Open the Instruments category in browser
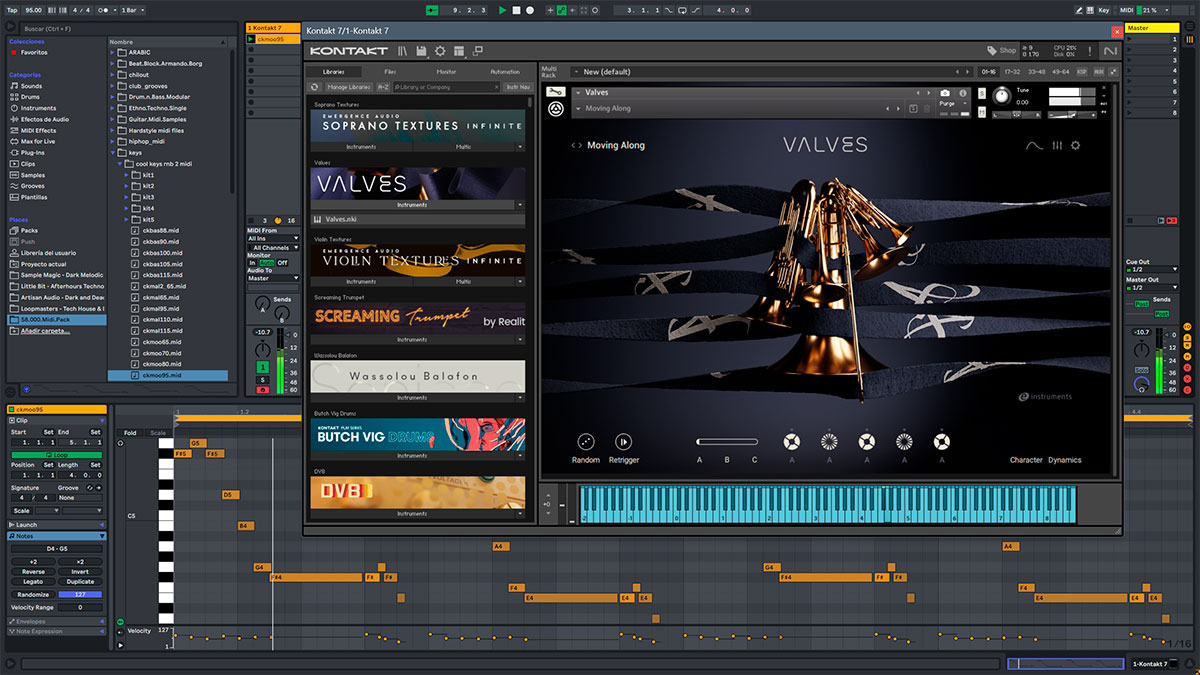The image size is (1200, 675). 38,108
